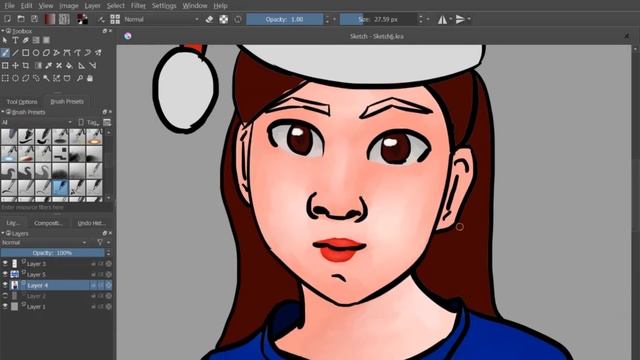
Task: Save the document from toolbar
Action: click(35, 19)
